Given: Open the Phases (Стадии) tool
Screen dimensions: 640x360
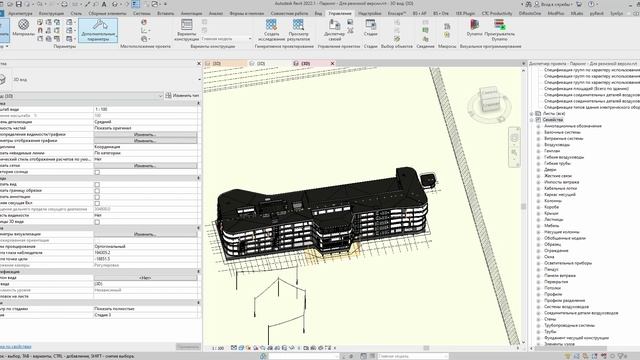Looking at the screenshot, I should [371, 27].
